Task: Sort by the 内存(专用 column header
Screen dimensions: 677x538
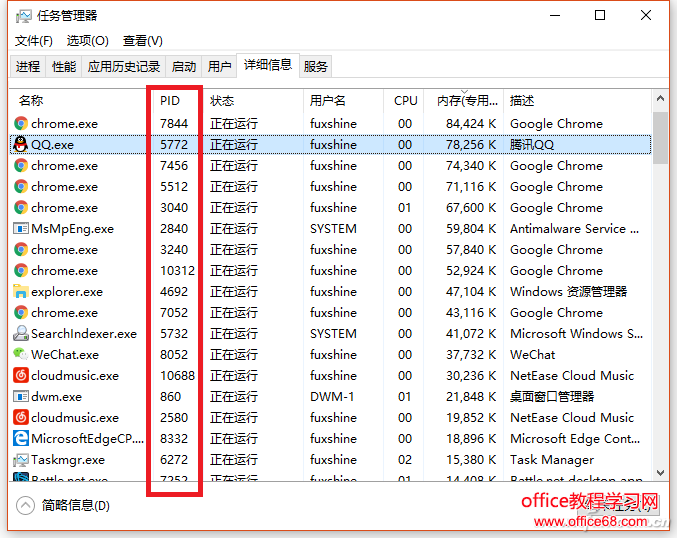Action: coord(464,101)
